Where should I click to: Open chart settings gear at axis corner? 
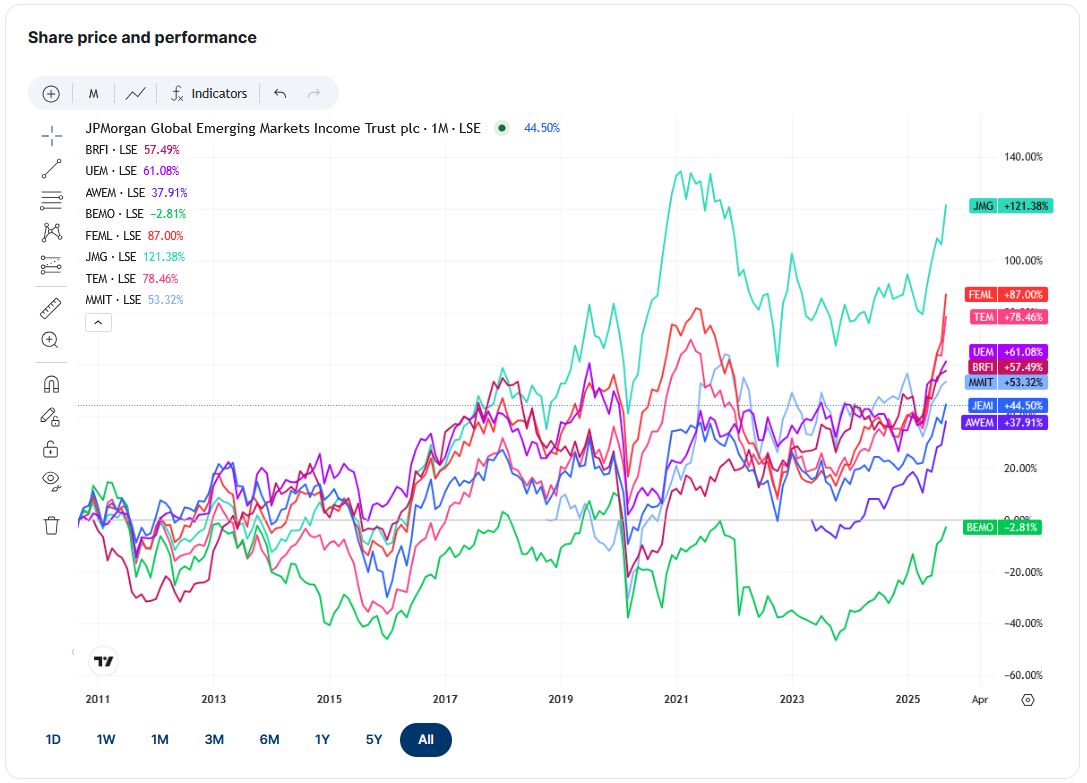pyautogui.click(x=1028, y=700)
